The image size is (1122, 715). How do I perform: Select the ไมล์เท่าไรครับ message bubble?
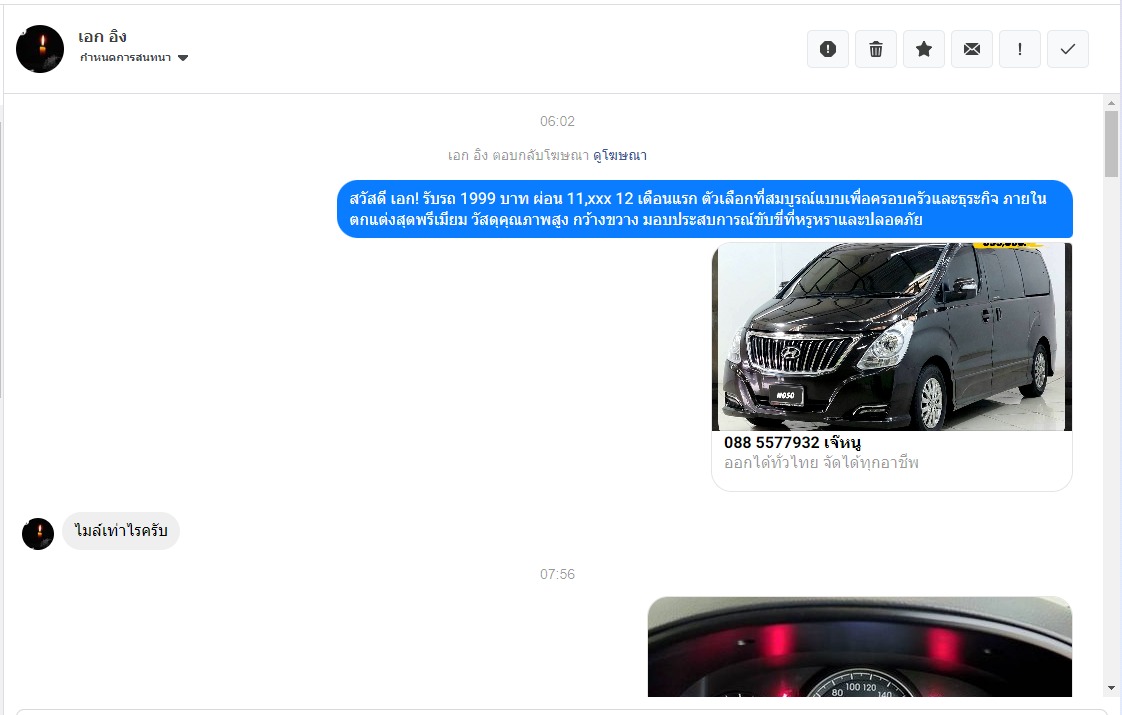121,531
